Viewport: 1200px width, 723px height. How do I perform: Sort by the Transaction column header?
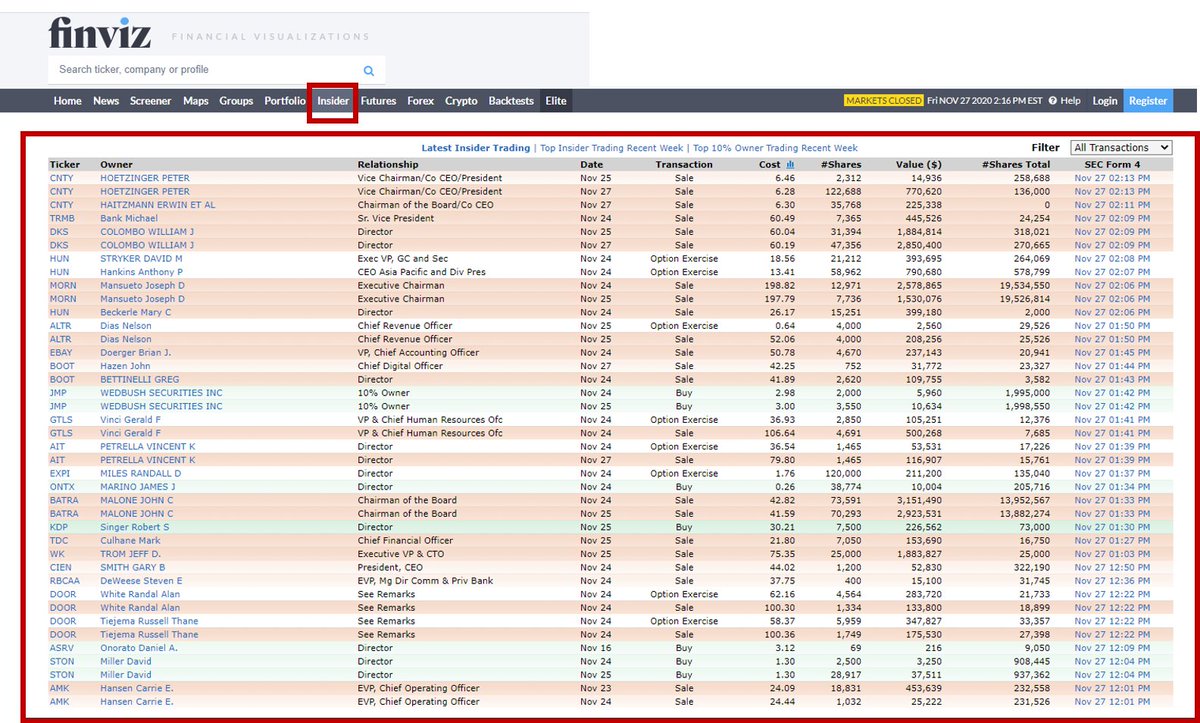tap(684, 164)
